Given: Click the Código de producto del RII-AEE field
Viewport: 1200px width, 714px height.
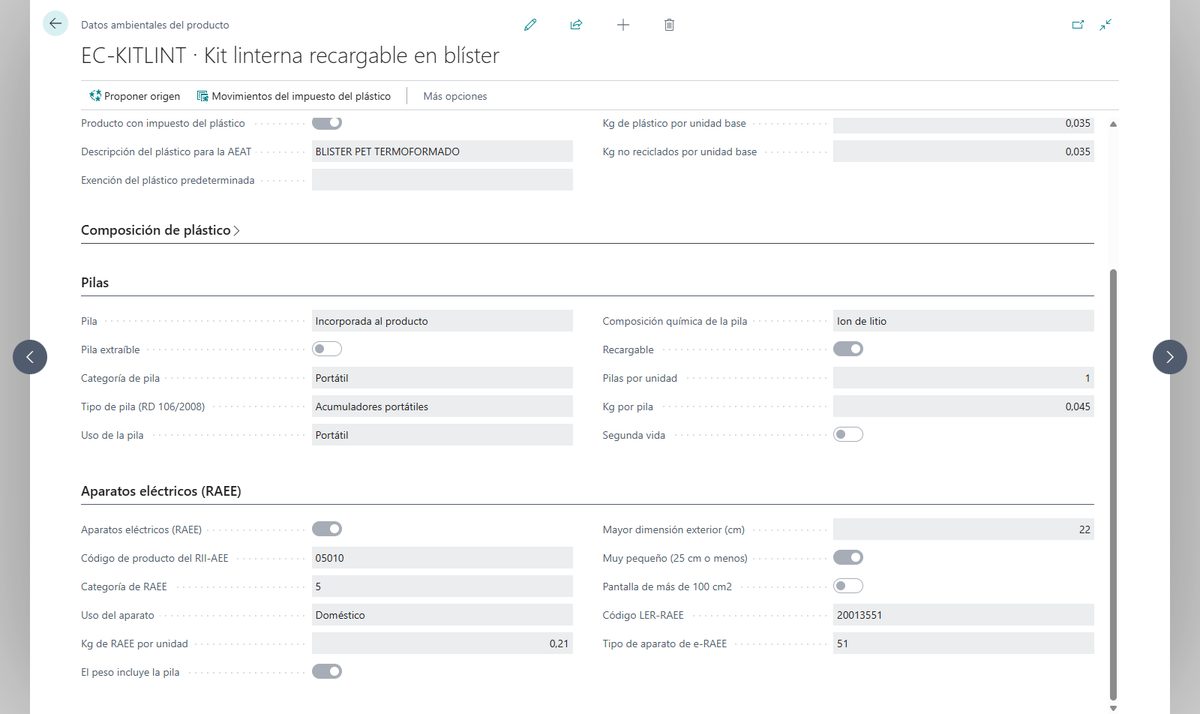Looking at the screenshot, I should click(x=442, y=558).
